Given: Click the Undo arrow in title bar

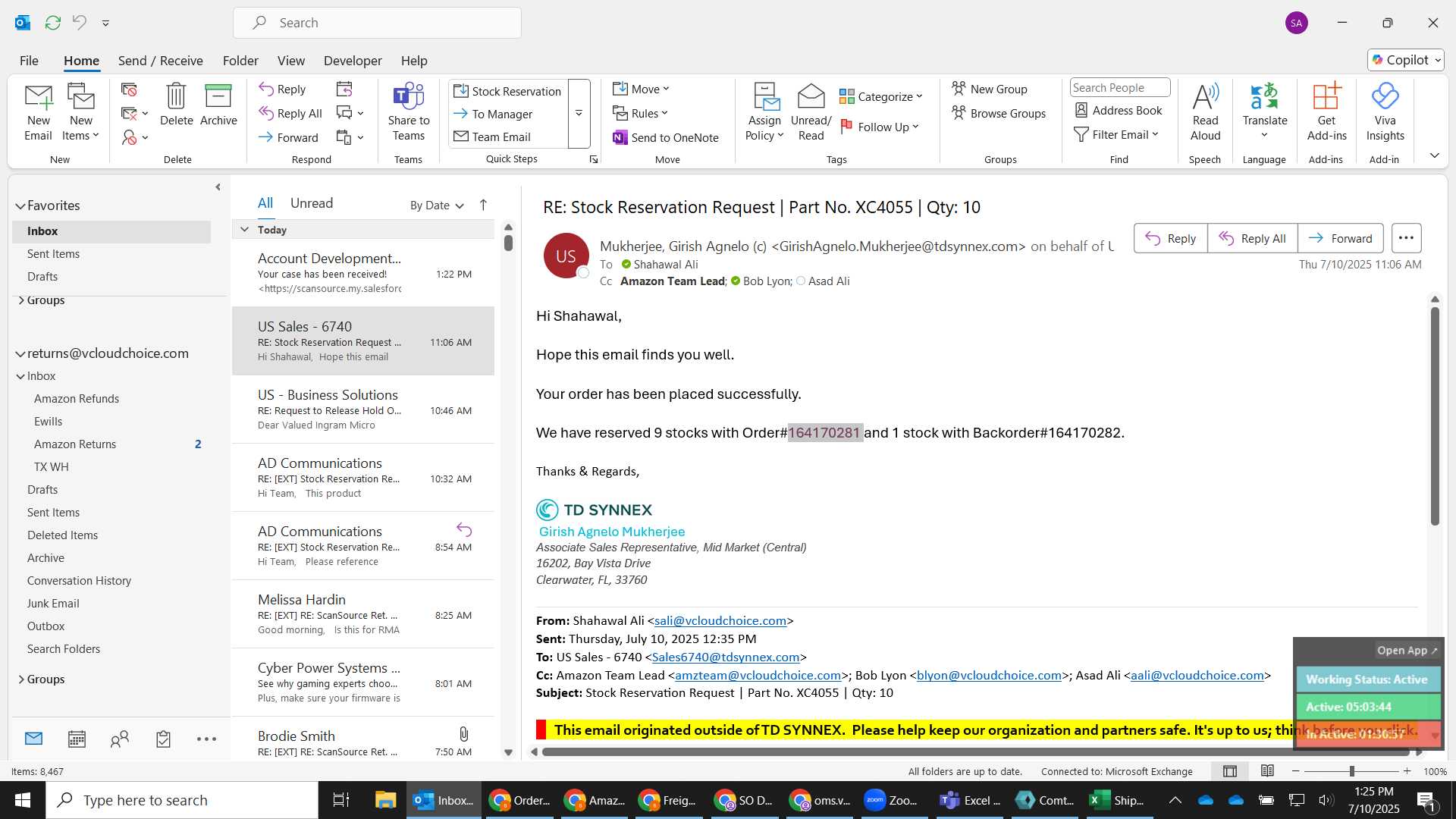Looking at the screenshot, I should (x=80, y=23).
